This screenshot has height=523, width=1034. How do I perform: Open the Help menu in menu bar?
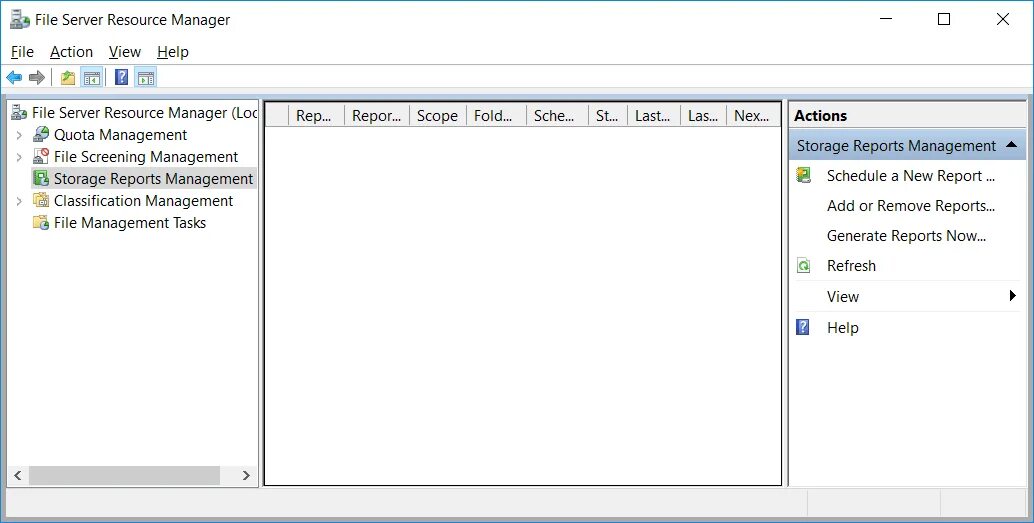coord(173,52)
